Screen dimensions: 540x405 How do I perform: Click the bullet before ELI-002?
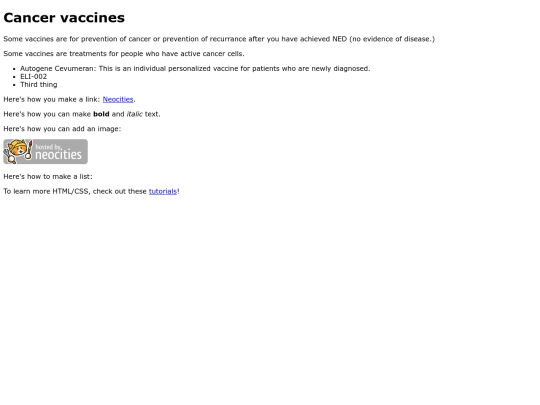click(x=14, y=77)
